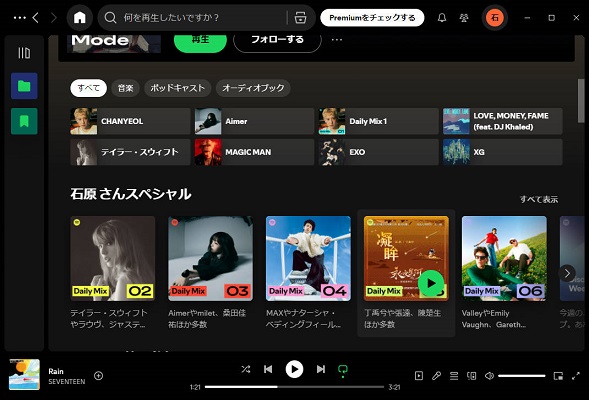Open the bookmark item in the sidebar
The image size is (589, 400).
(24, 121)
